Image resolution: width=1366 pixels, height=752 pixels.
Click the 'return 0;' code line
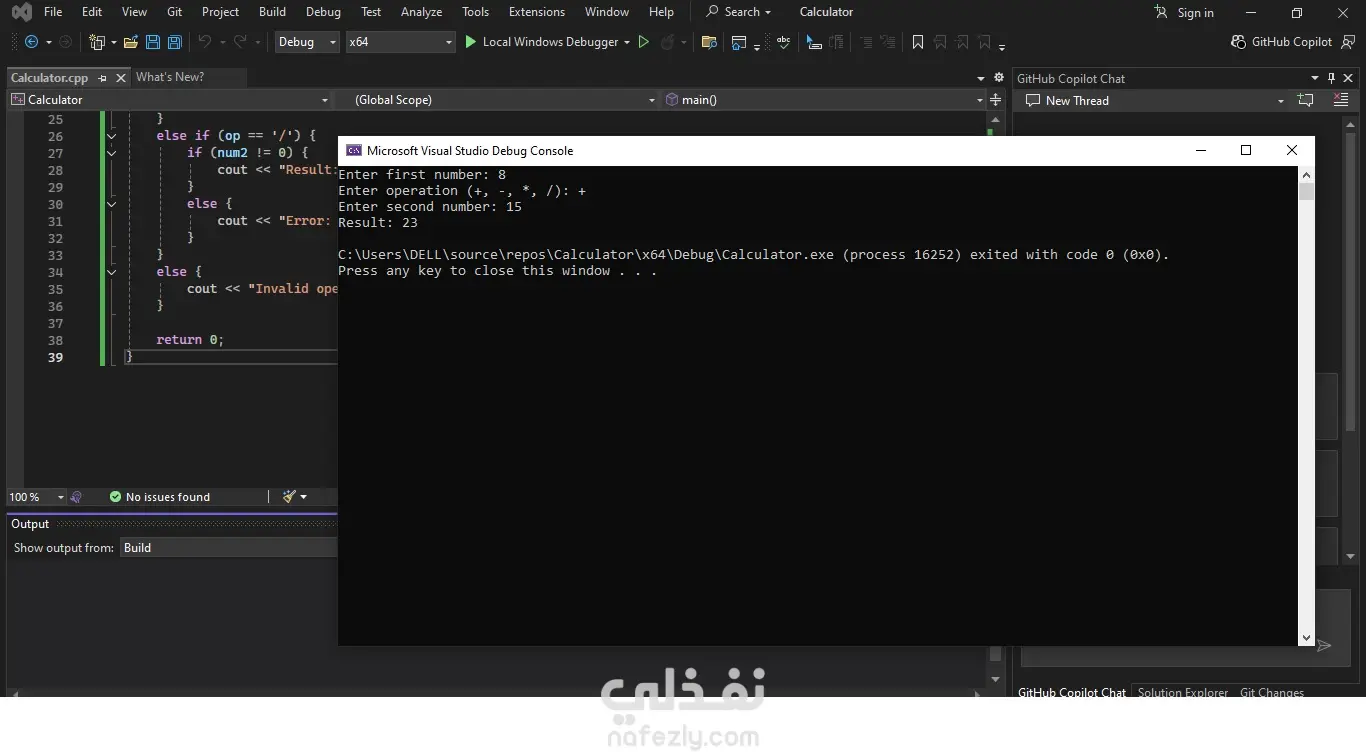point(190,340)
